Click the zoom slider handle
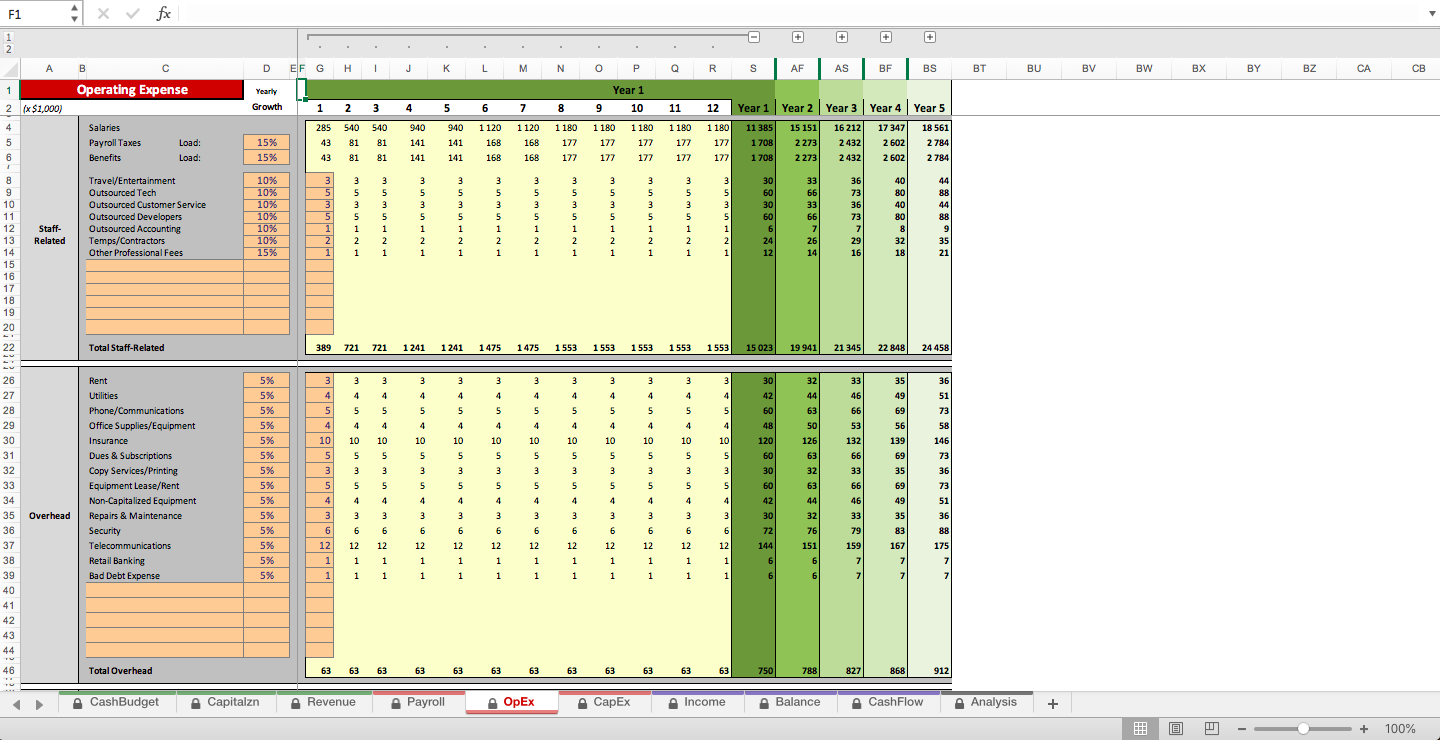This screenshot has height=740, width=1440. [x=1303, y=729]
